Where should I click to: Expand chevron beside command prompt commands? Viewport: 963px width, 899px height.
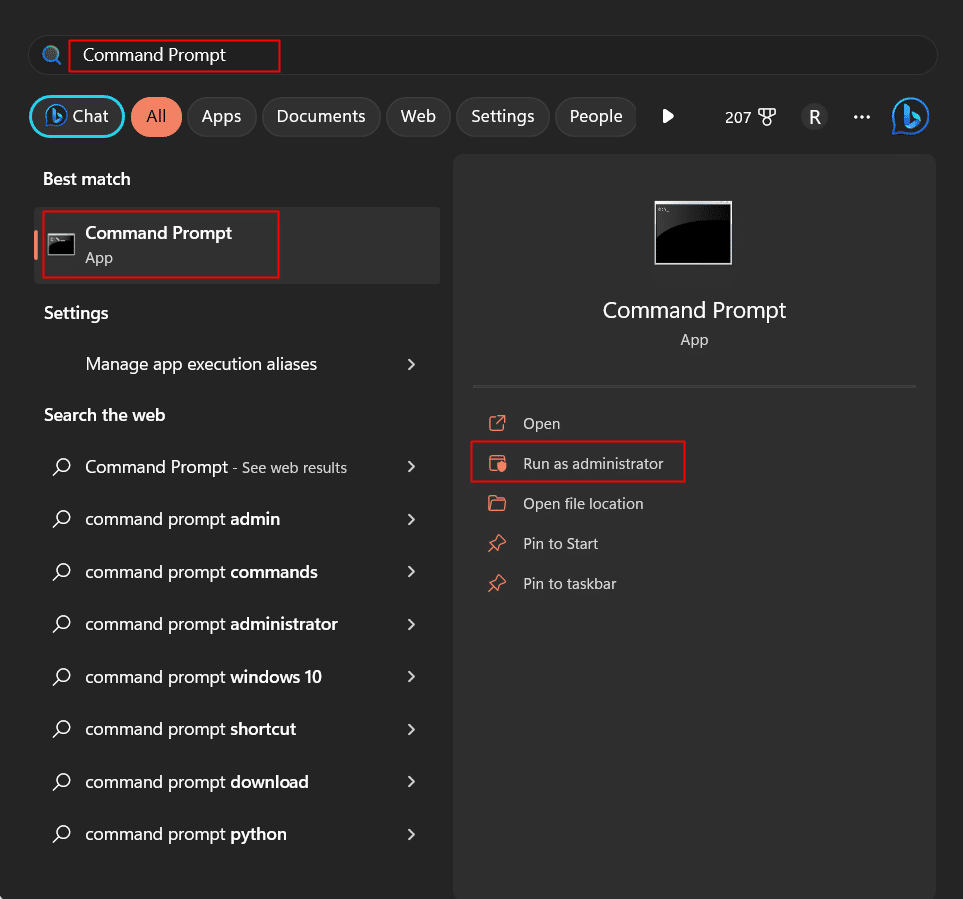(x=411, y=572)
